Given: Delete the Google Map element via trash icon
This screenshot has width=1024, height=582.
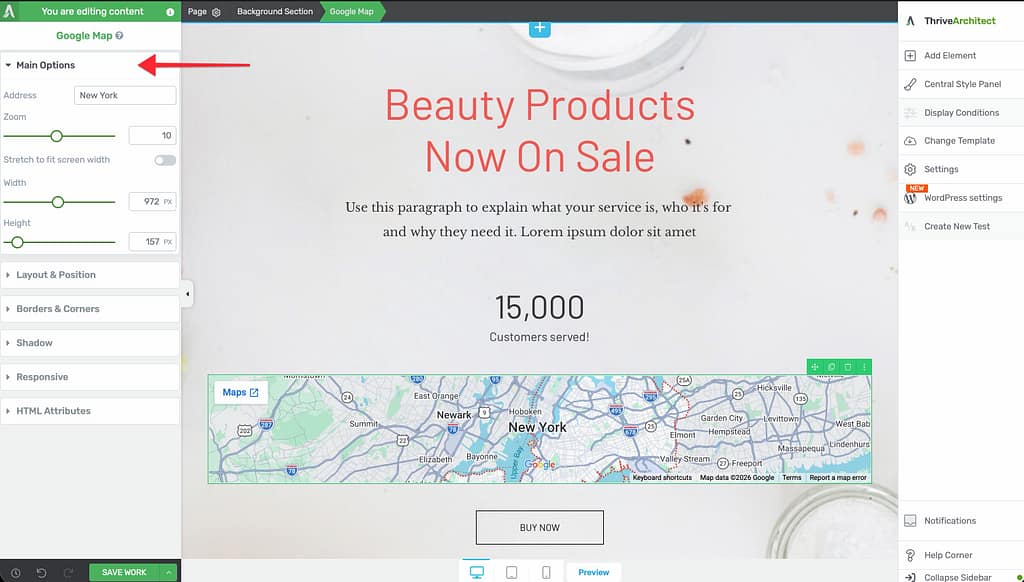Looking at the screenshot, I should point(848,367).
